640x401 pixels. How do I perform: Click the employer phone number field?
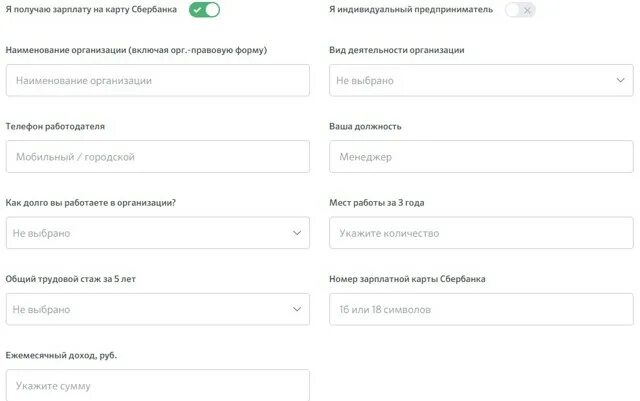click(x=158, y=156)
